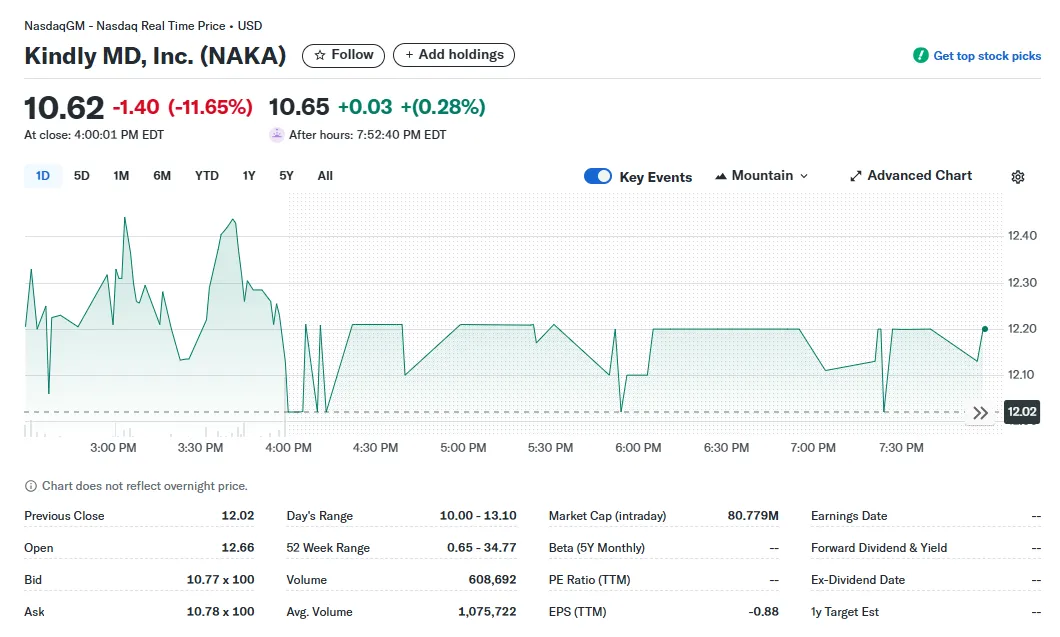Toggle the Key Events switch off

pos(598,176)
